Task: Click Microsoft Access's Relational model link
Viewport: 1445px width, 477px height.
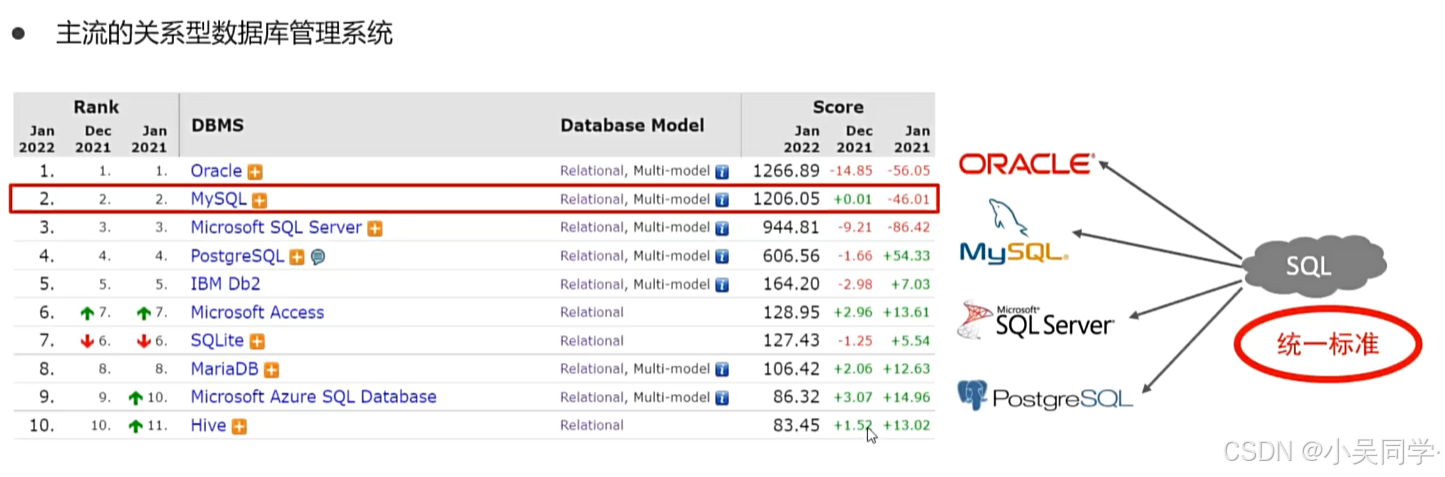Action: coord(591,312)
